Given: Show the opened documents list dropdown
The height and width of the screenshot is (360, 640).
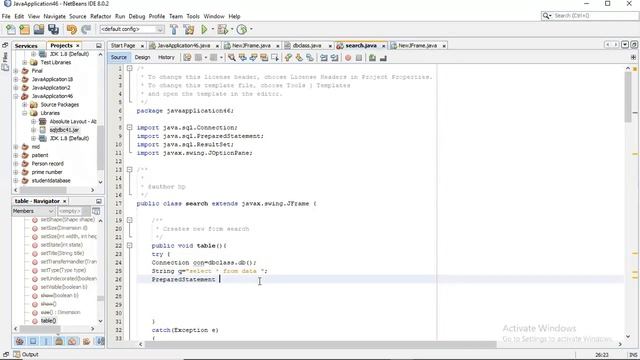Looking at the screenshot, I should (625, 45).
